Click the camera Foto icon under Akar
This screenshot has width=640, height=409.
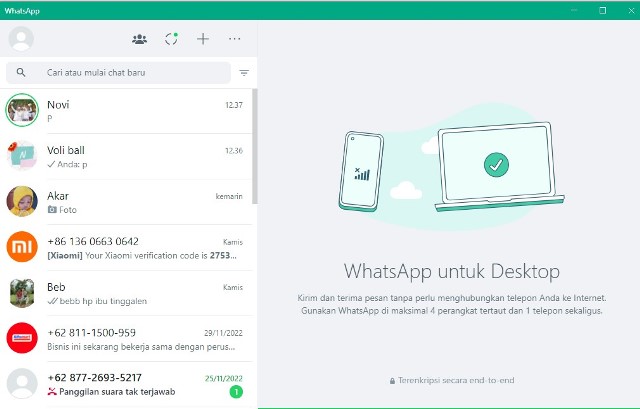[52, 209]
